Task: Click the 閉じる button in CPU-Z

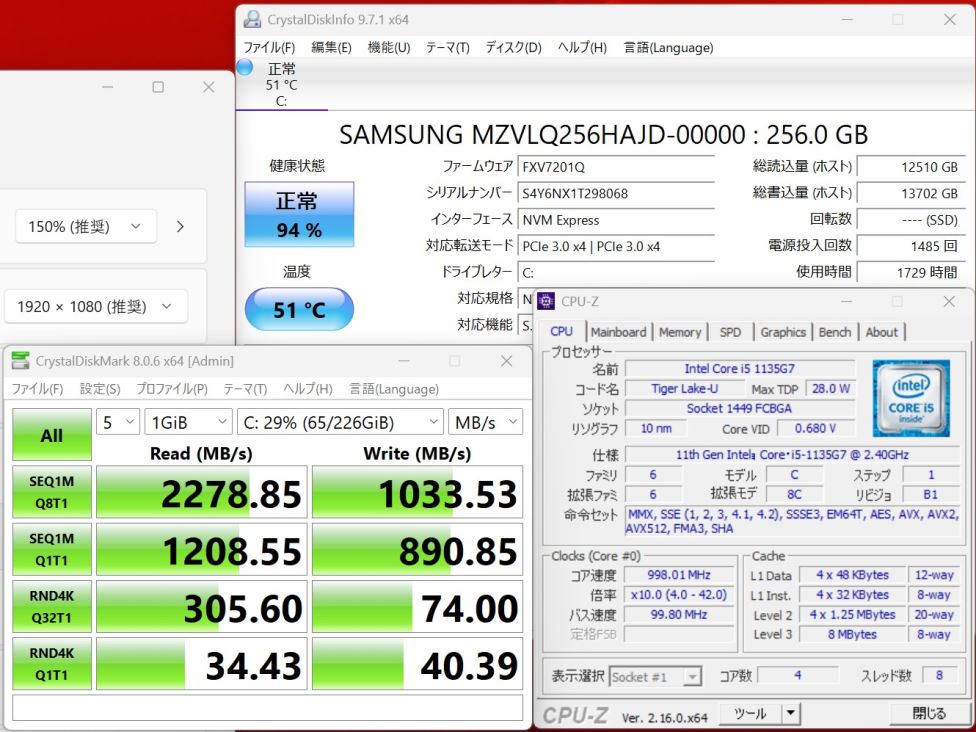Action: click(929, 713)
